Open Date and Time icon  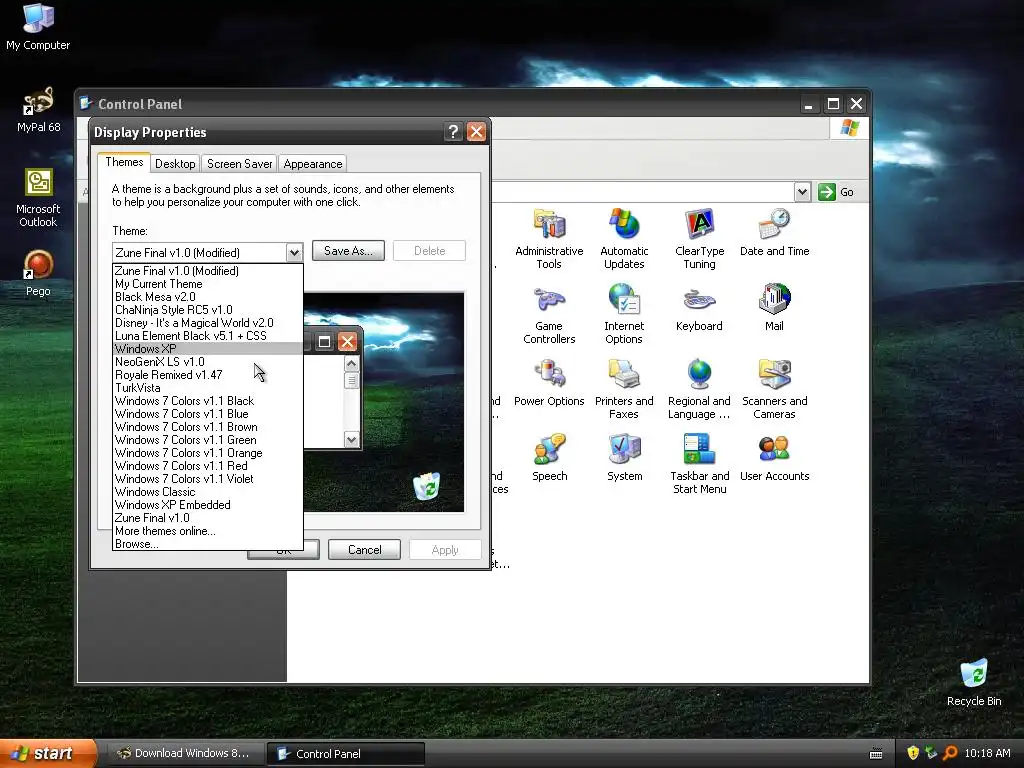click(775, 232)
